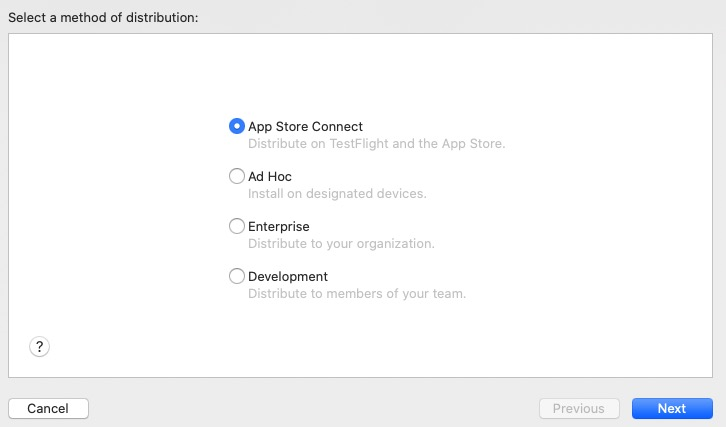Click the App Store Connect label text

306,126
